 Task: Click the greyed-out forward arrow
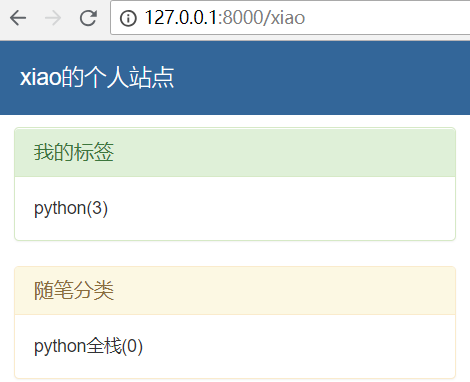53,18
